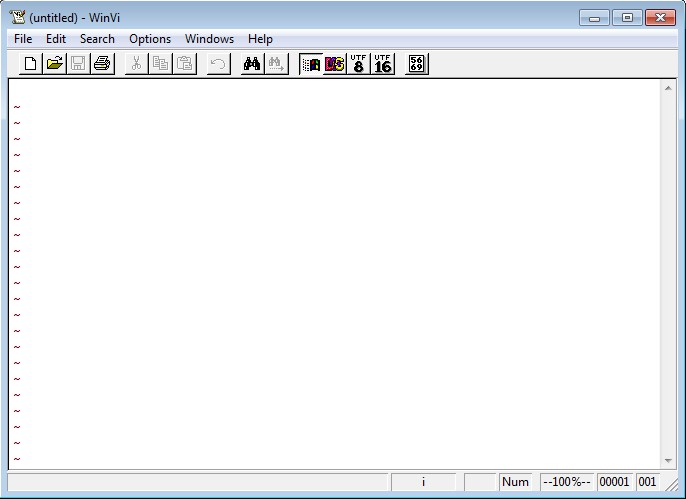The width and height of the screenshot is (686, 499).
Task: Click the scrollbar up arrow
Action: 668,88
